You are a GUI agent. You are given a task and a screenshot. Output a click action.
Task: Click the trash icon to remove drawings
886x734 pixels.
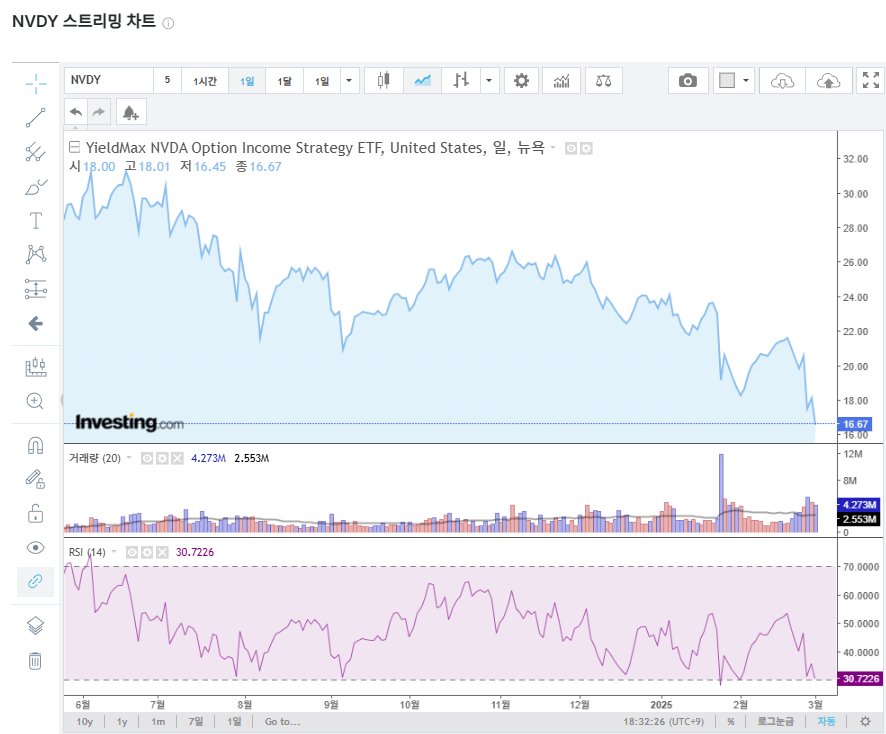(x=35, y=660)
